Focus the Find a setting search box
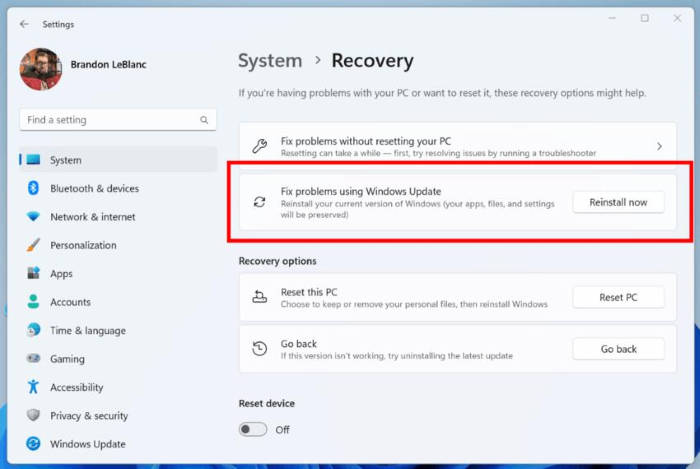The image size is (700, 469). point(118,120)
